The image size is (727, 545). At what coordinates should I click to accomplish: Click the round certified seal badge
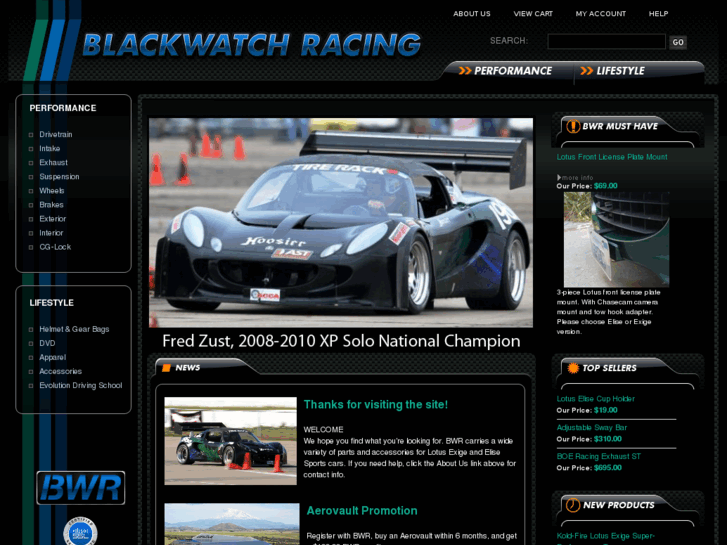(81, 532)
